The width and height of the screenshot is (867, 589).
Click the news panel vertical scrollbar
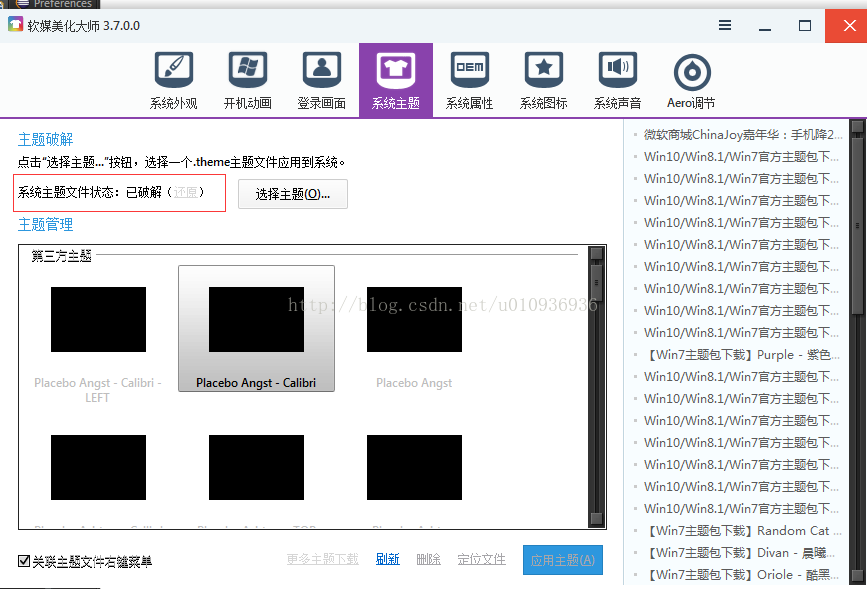[858, 226]
